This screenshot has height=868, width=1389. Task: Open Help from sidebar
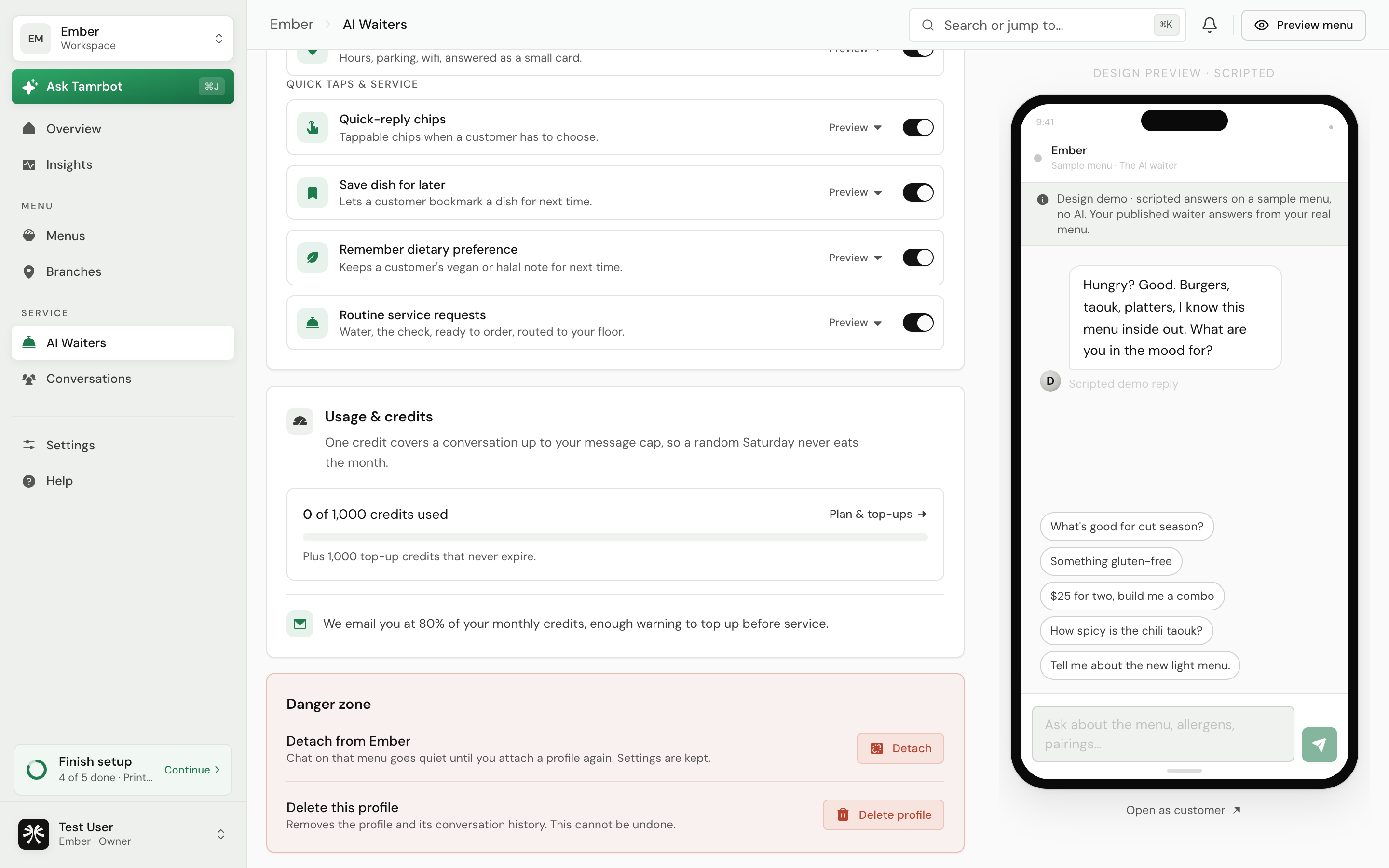[123, 481]
